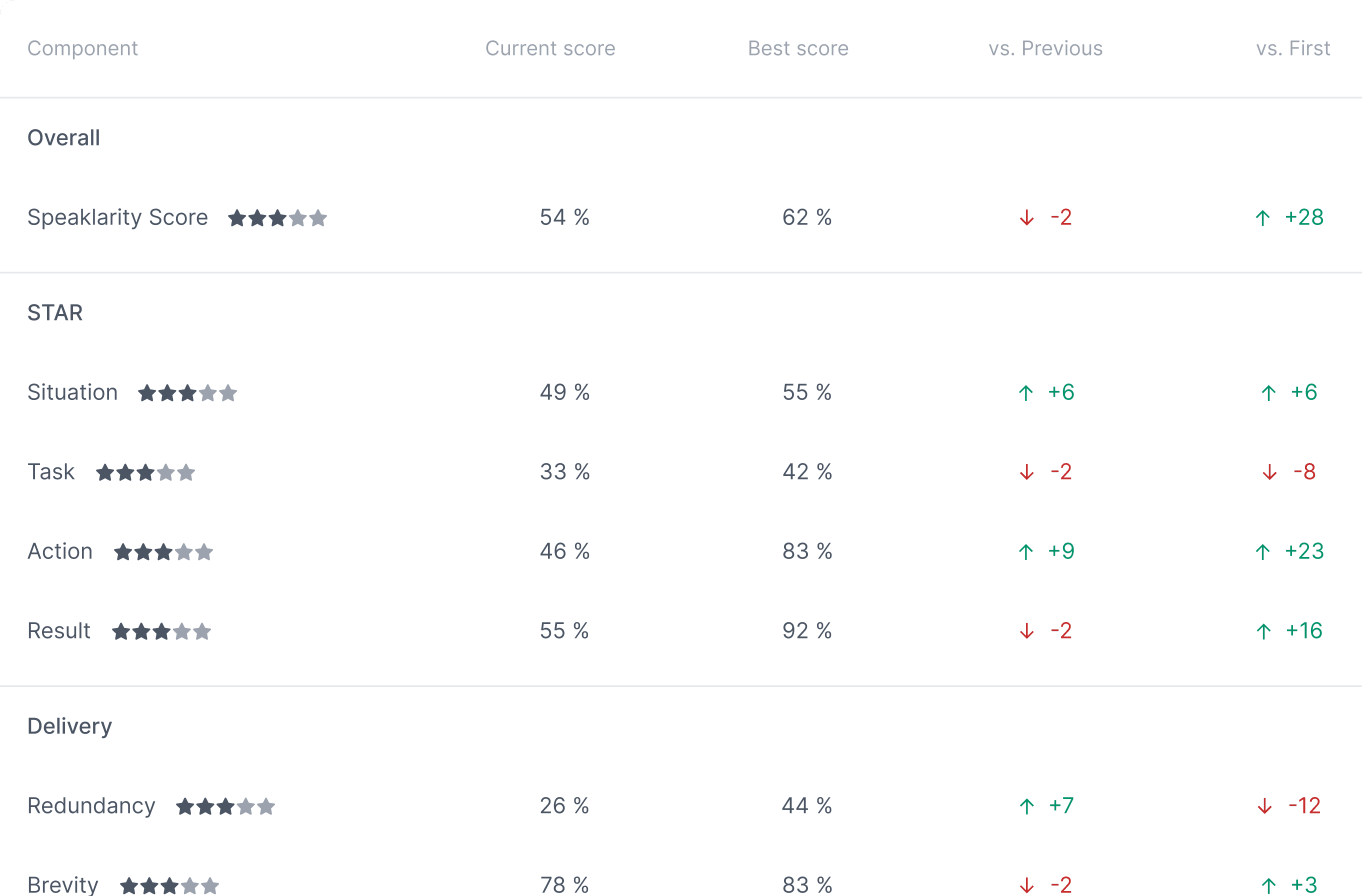Collapse the Overall section

63,137
